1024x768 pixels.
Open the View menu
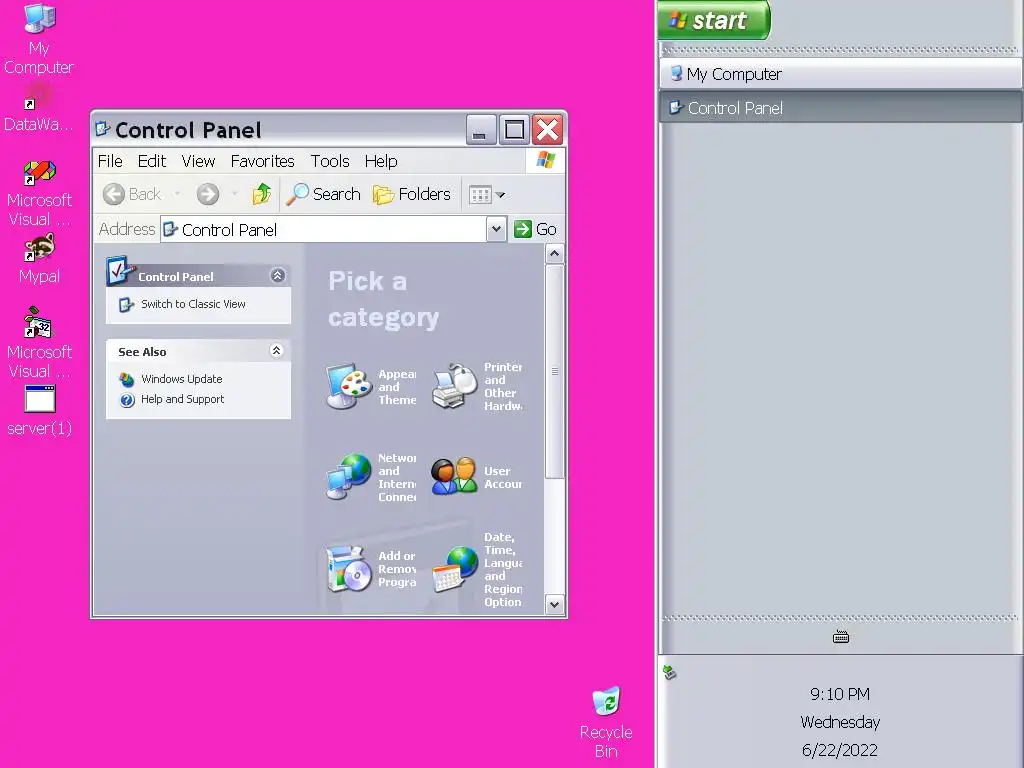tap(198, 161)
